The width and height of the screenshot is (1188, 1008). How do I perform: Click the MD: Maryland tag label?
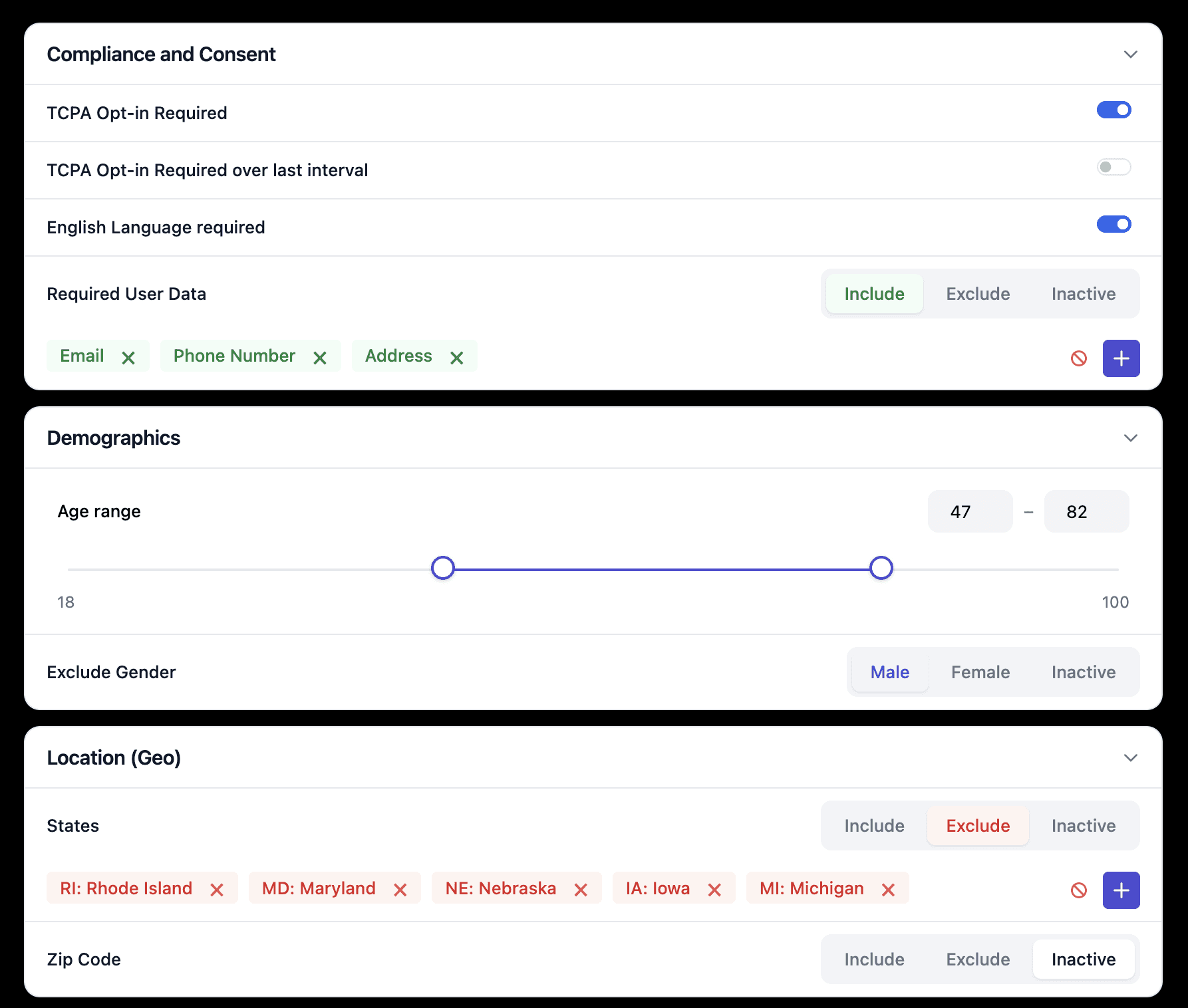click(x=319, y=888)
